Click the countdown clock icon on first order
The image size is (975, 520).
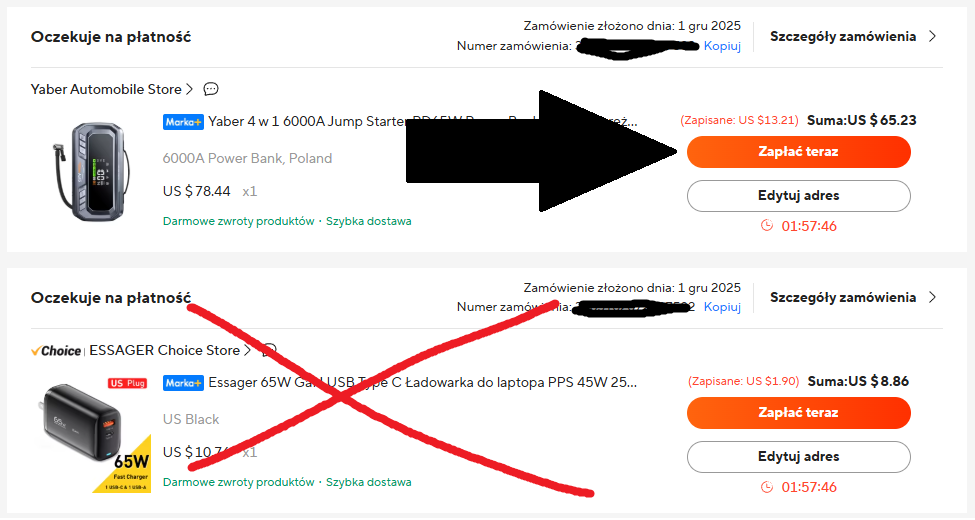coord(767,225)
